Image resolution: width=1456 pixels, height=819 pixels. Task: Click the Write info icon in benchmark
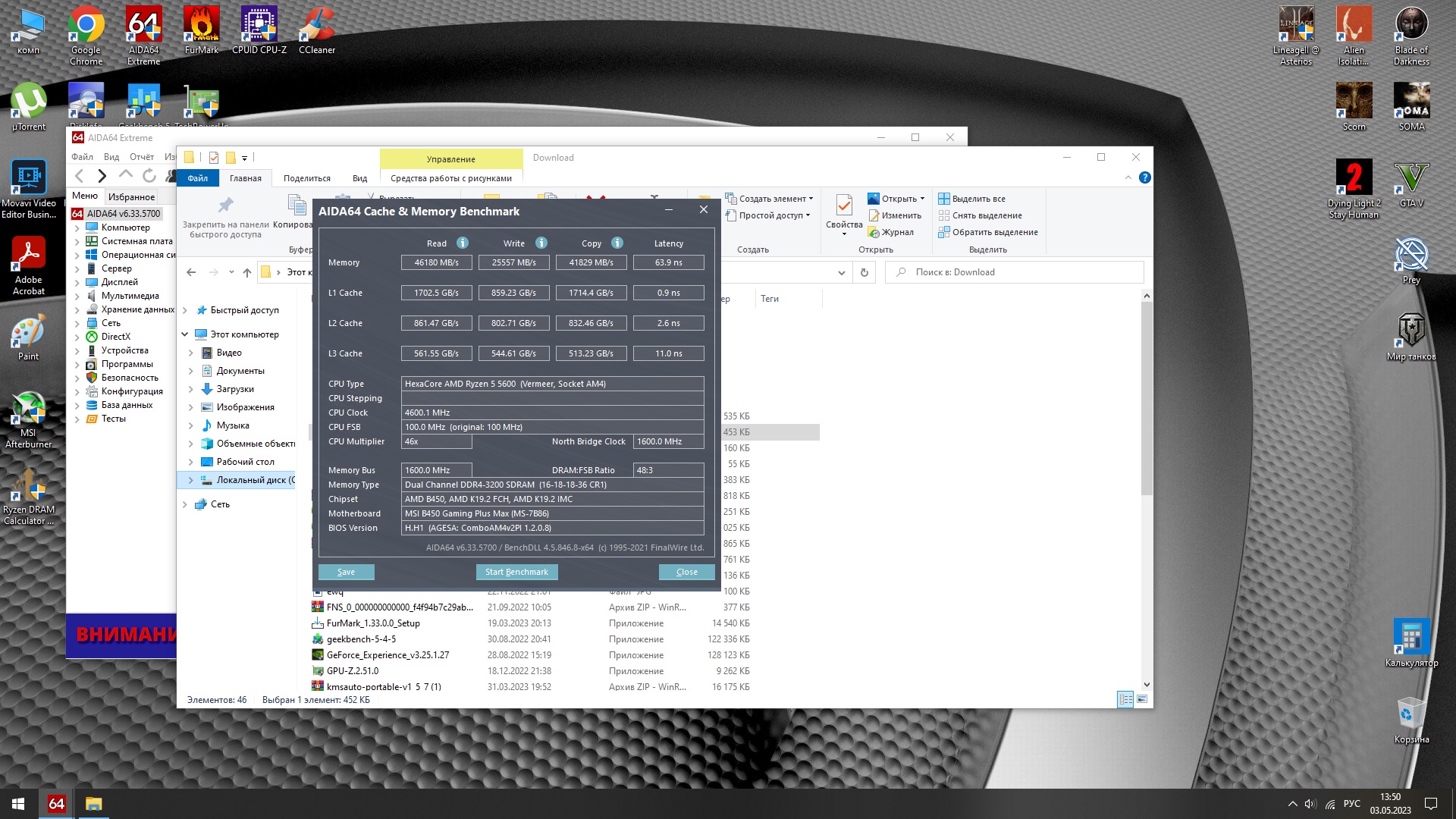pyautogui.click(x=541, y=243)
